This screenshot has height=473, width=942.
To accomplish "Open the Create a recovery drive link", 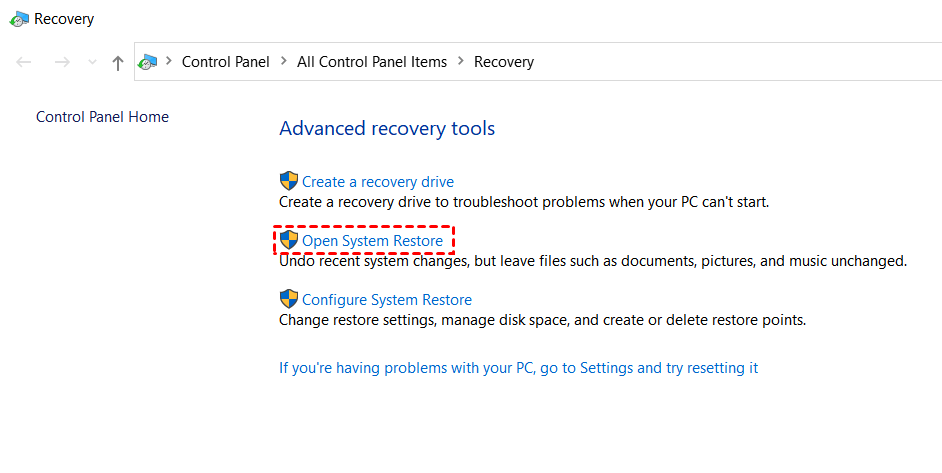I will (378, 182).
